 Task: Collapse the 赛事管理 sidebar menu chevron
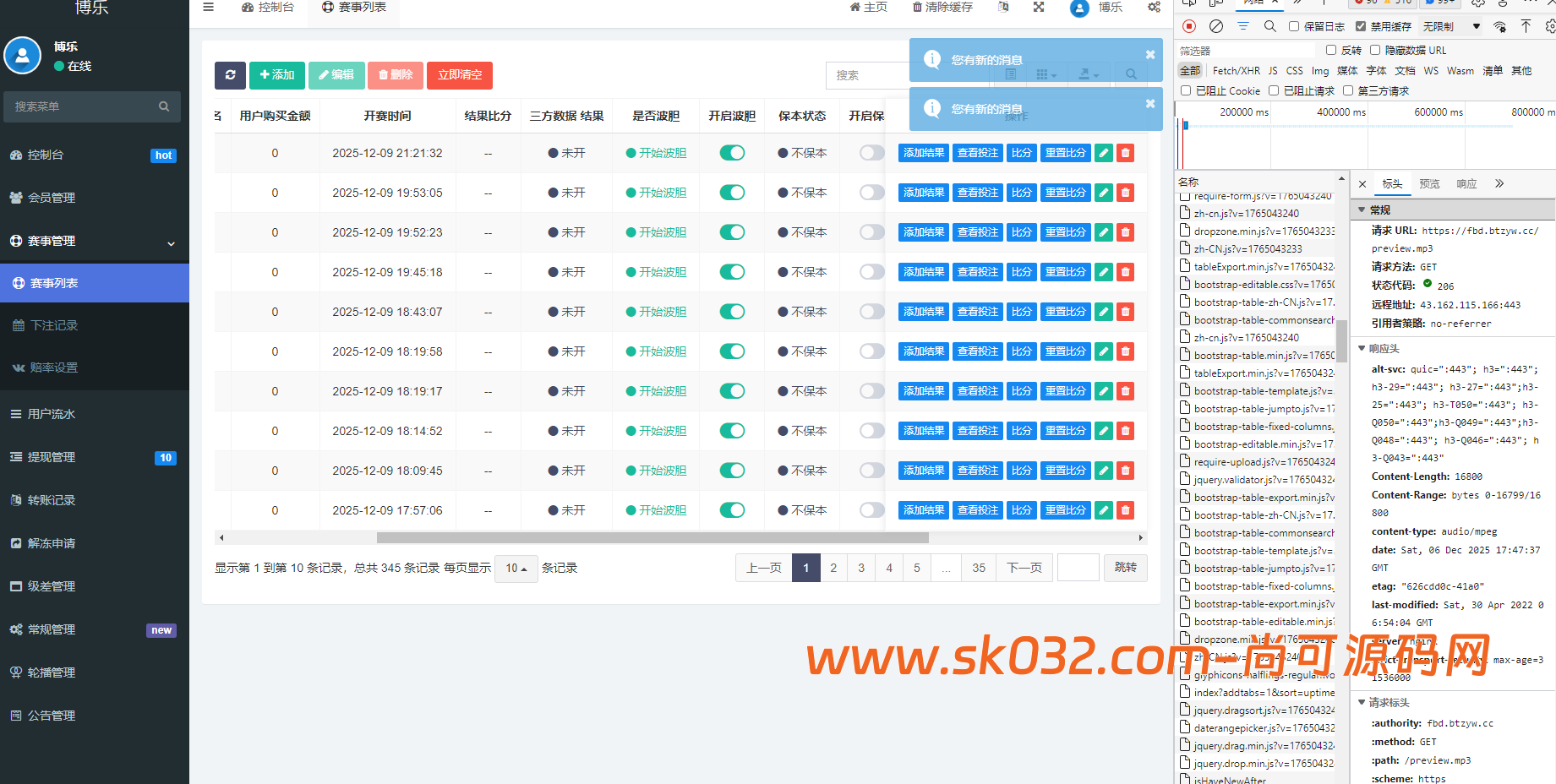pyautogui.click(x=172, y=242)
